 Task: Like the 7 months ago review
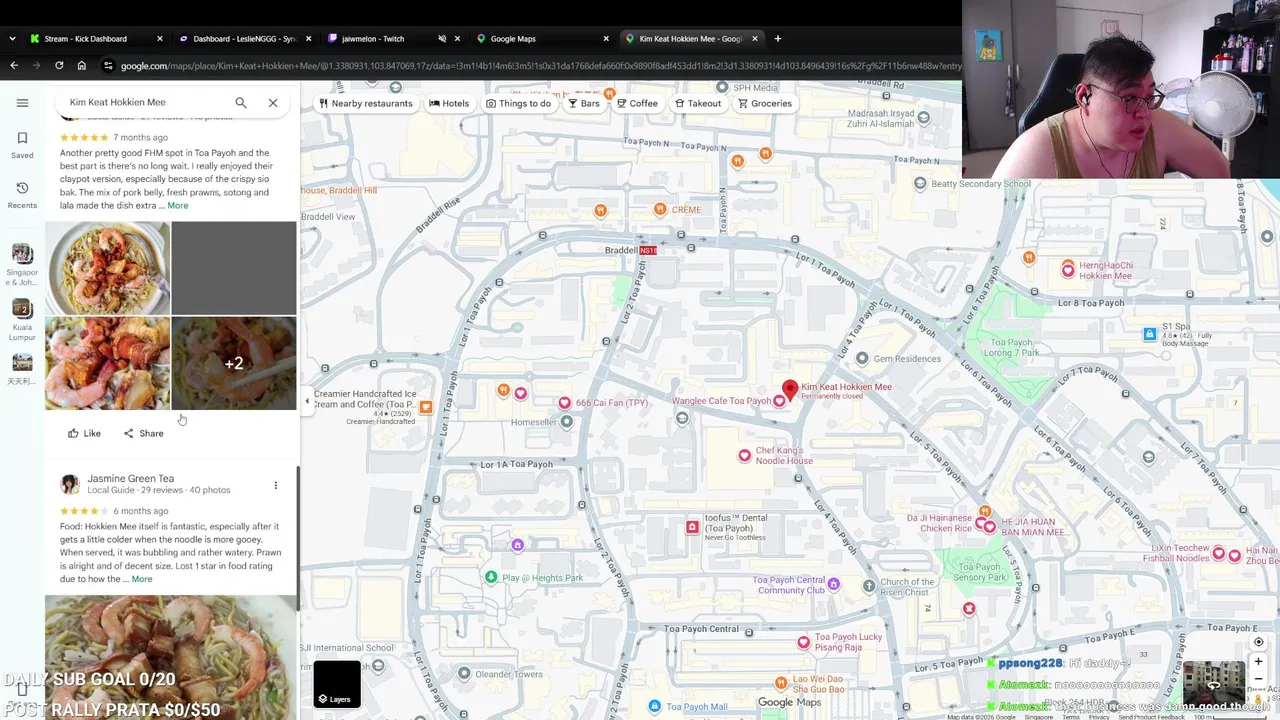tap(84, 433)
